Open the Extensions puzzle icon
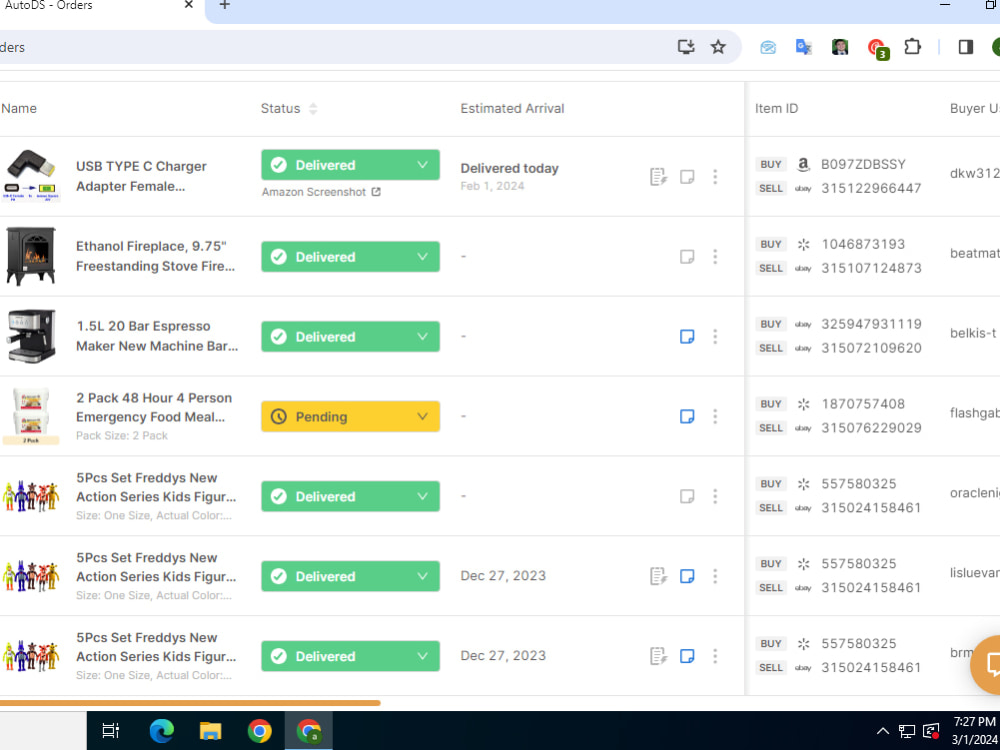 point(913,47)
